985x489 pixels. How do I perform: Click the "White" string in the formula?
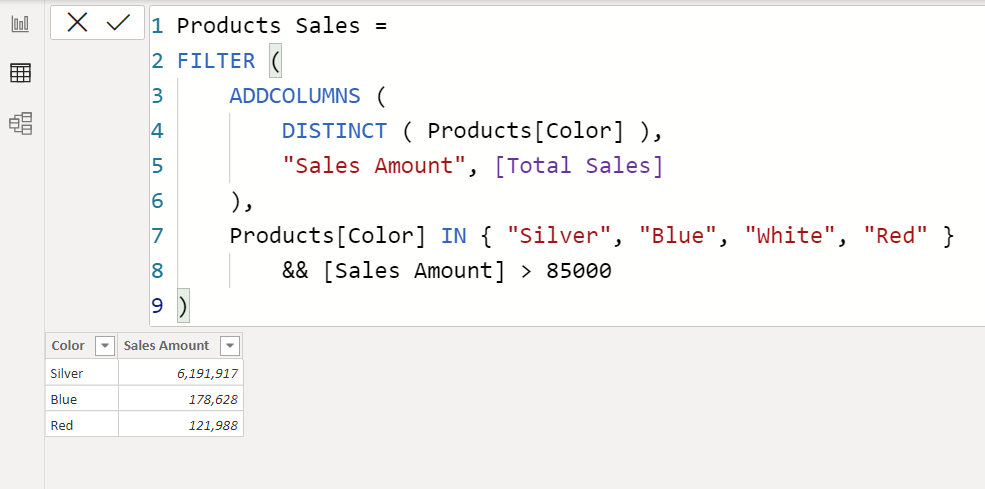tap(790, 235)
